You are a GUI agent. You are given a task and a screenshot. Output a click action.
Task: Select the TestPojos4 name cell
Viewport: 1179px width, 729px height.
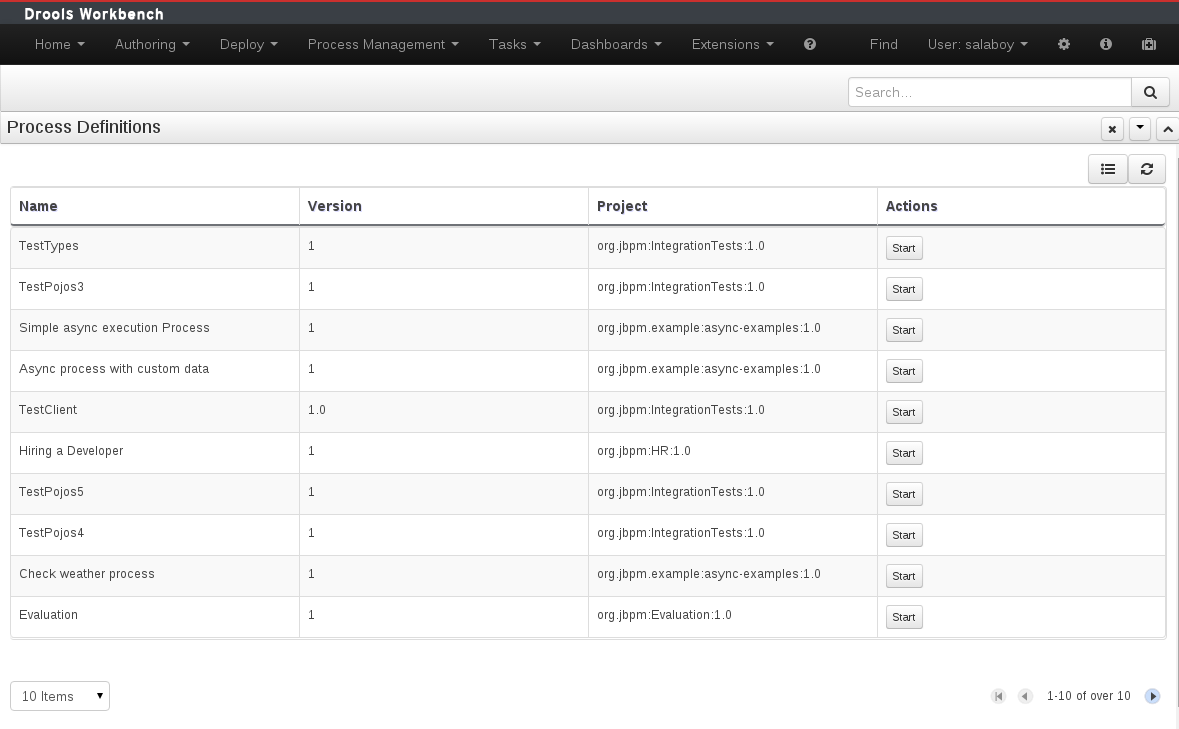coord(155,534)
